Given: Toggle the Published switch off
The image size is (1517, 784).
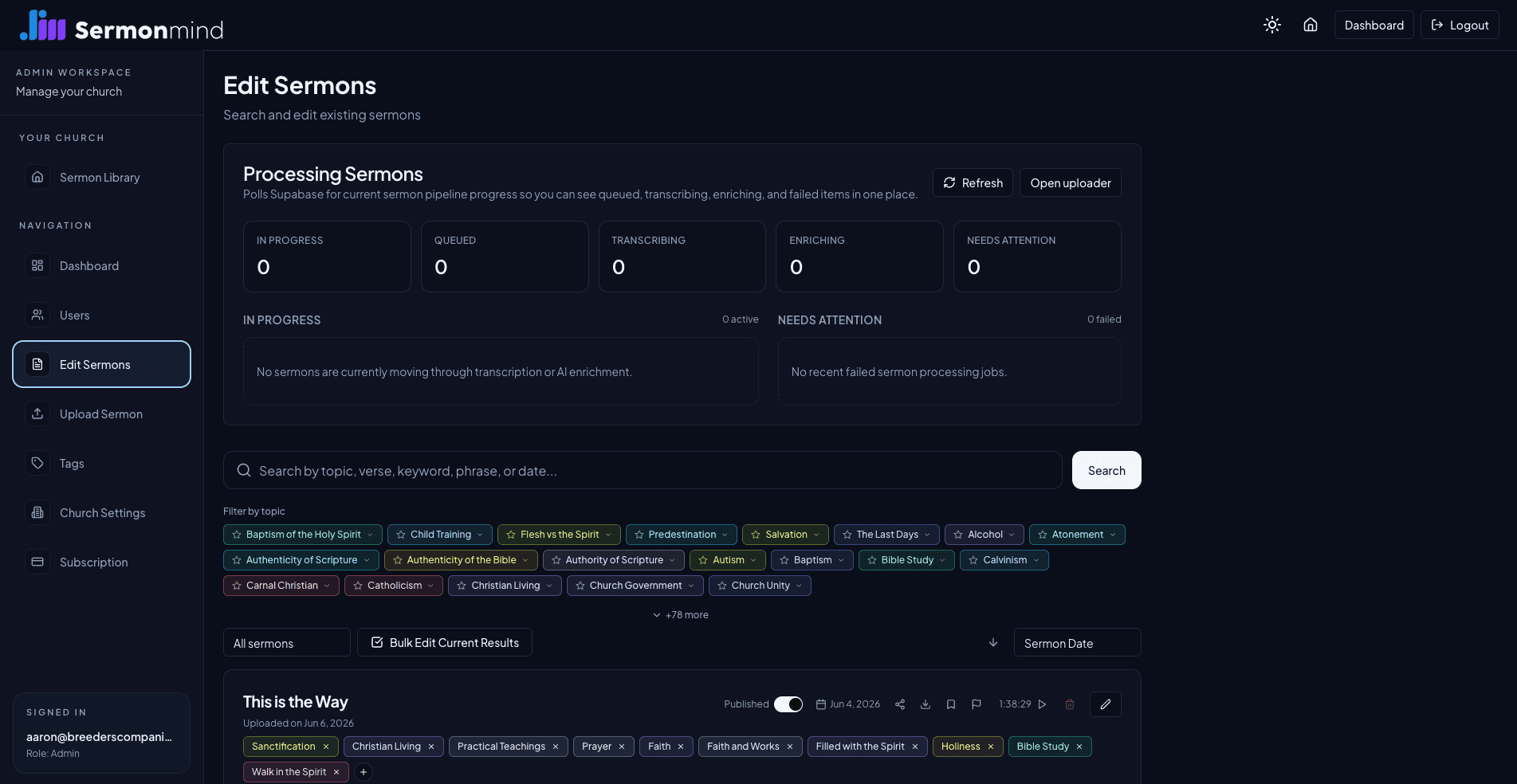Looking at the screenshot, I should tap(788, 704).
